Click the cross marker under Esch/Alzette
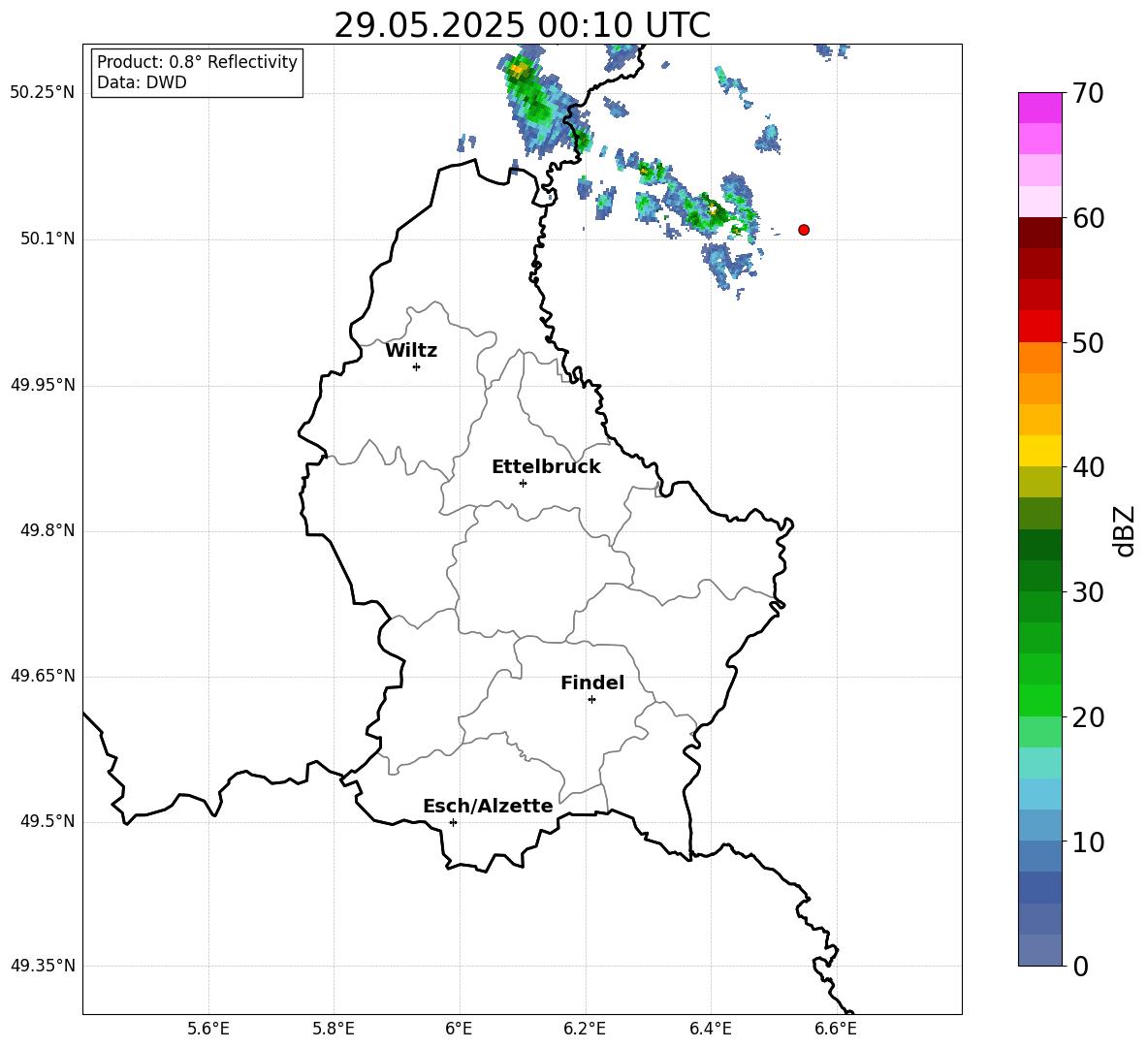 click(453, 822)
